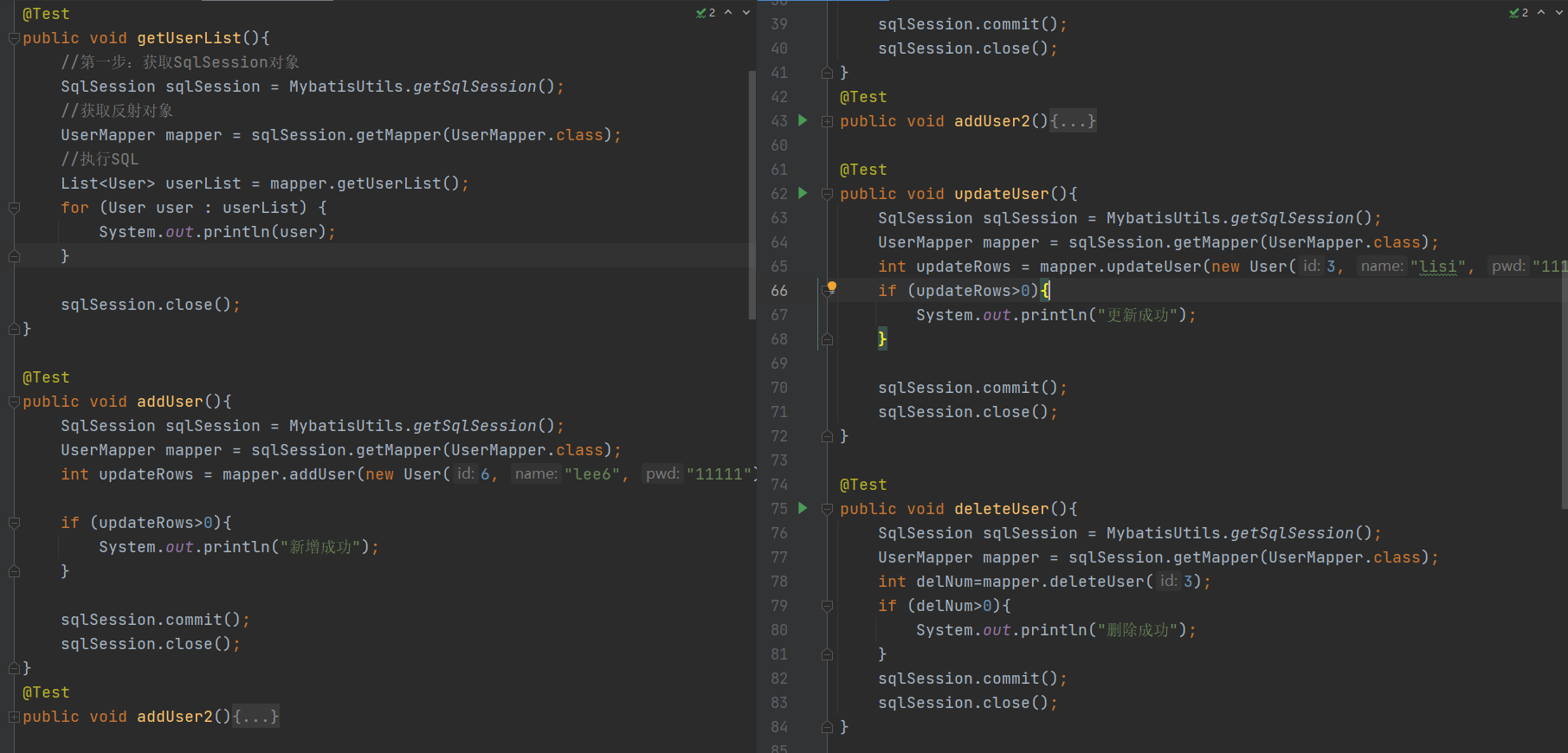
Task: Click fold end marker on line 41
Action: 827,73
